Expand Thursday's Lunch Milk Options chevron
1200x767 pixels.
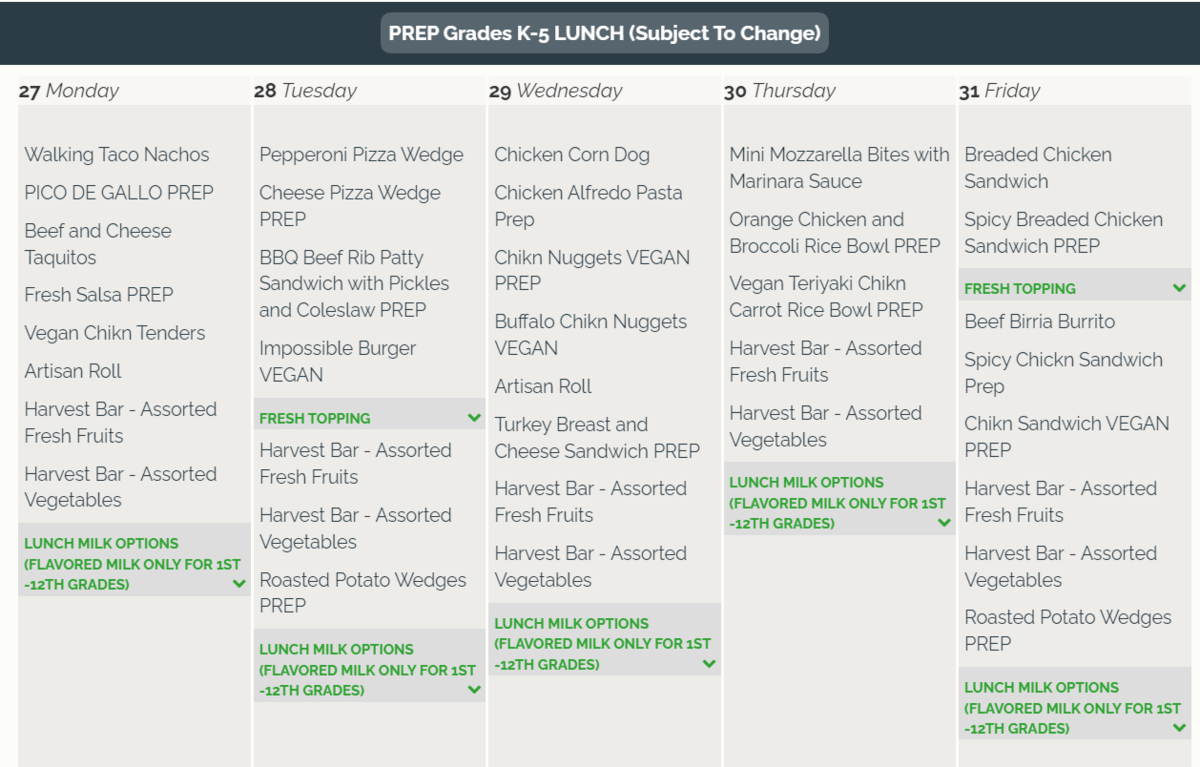click(944, 523)
